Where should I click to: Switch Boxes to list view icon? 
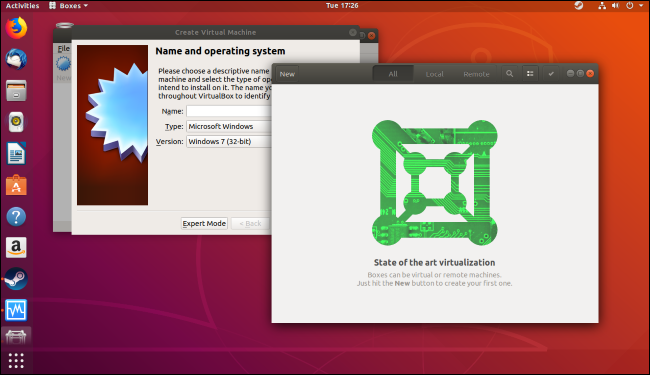tap(530, 74)
